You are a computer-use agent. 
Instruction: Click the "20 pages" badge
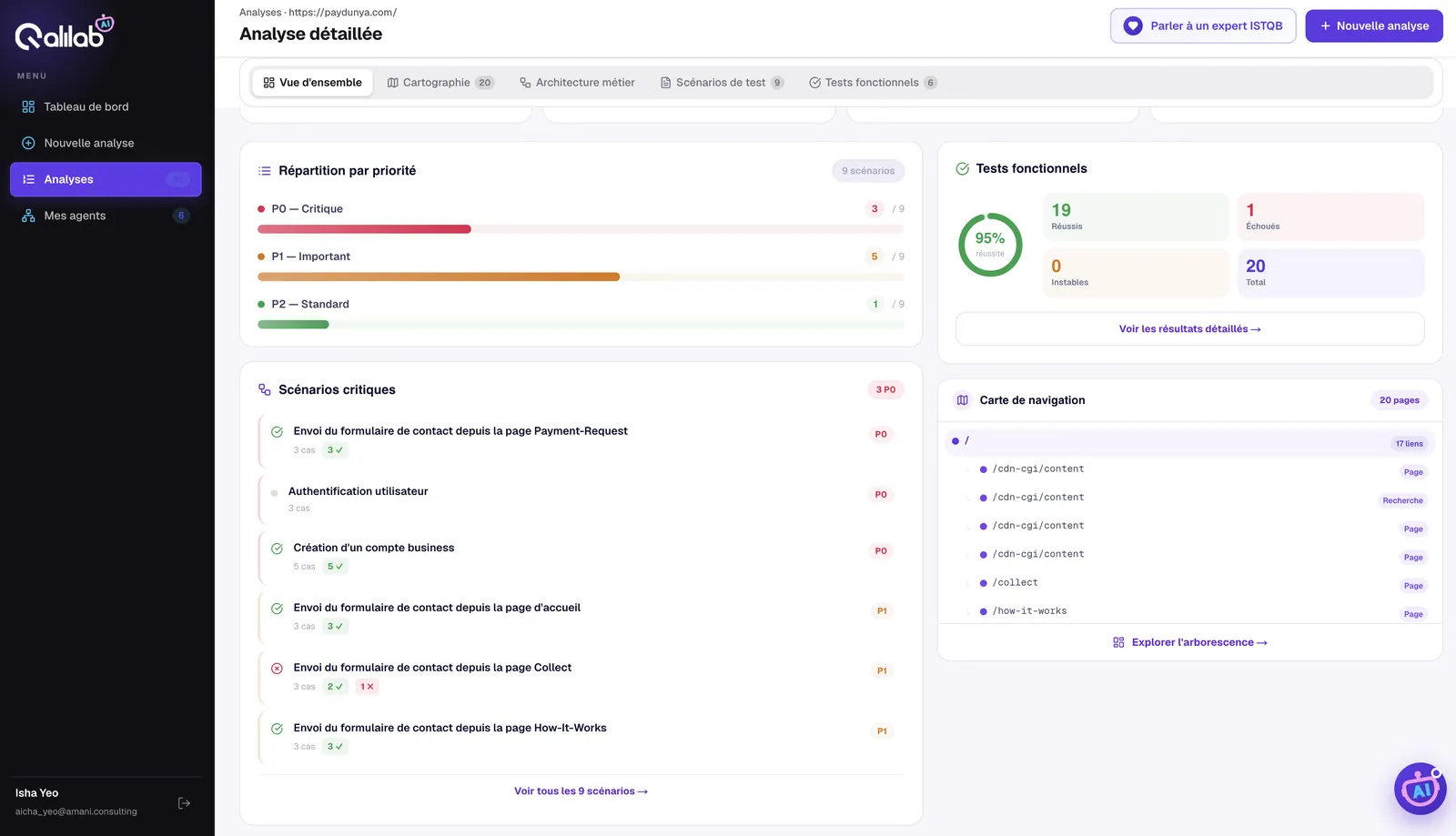pos(1399,400)
